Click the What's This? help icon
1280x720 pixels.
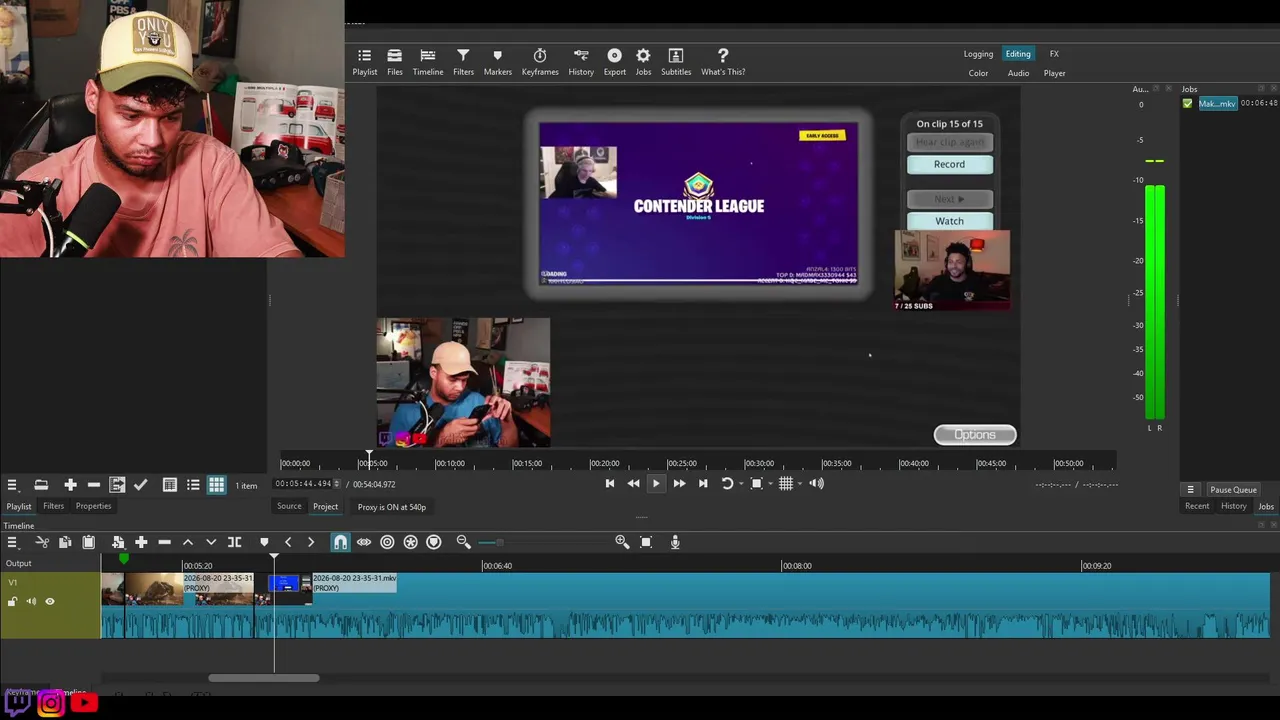click(x=723, y=62)
